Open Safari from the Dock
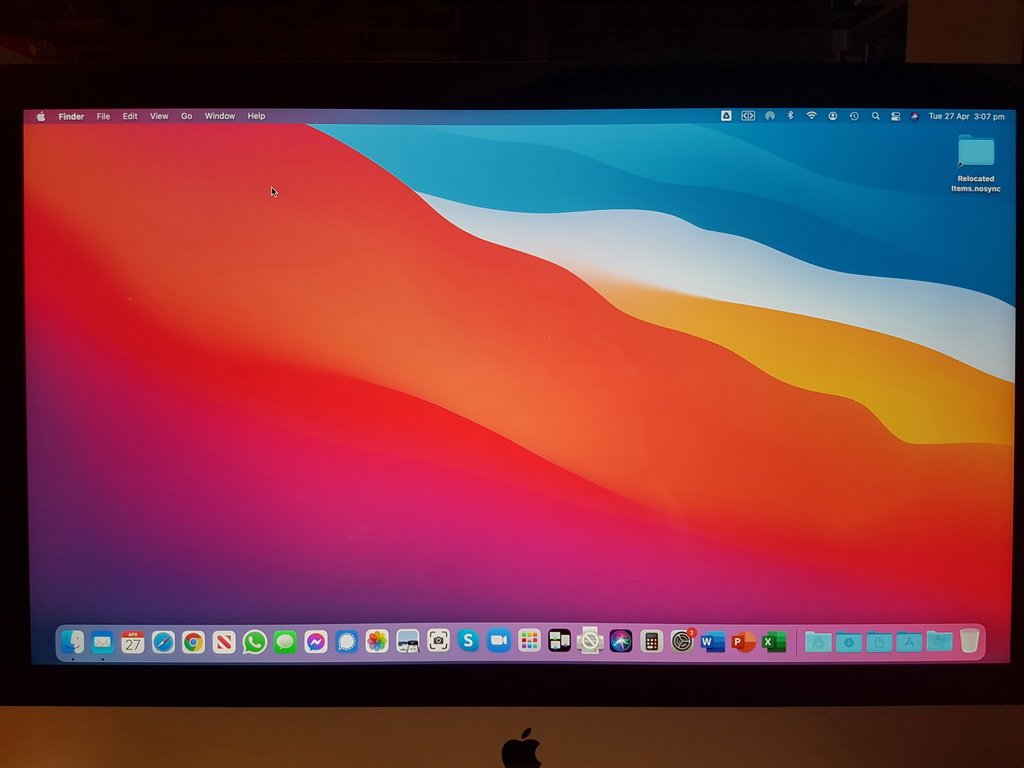The image size is (1024, 768). (x=161, y=642)
